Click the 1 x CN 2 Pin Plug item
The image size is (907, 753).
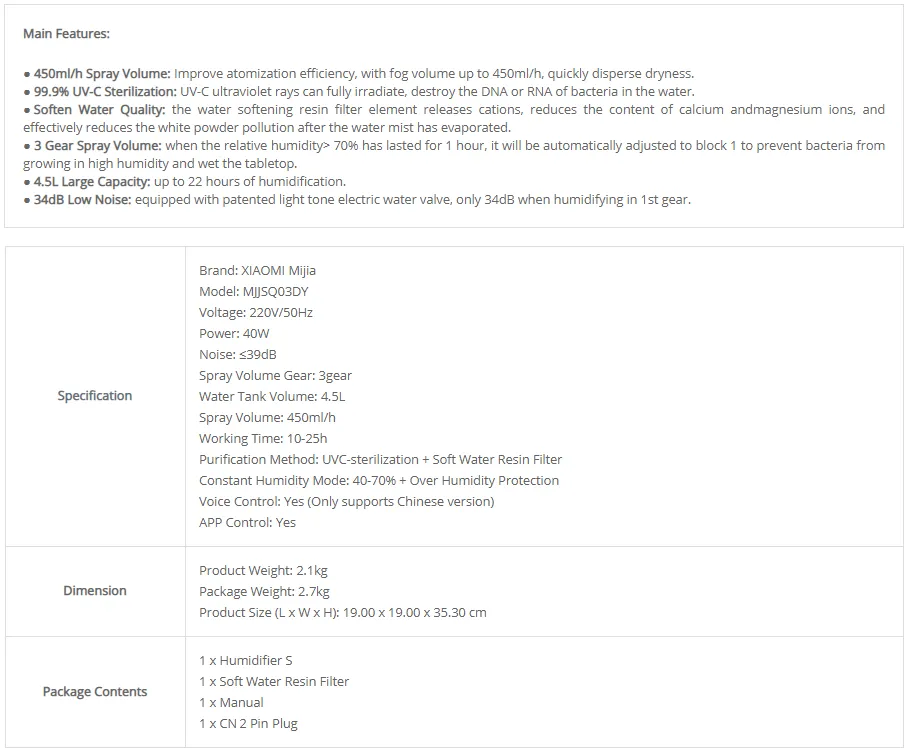click(x=248, y=724)
